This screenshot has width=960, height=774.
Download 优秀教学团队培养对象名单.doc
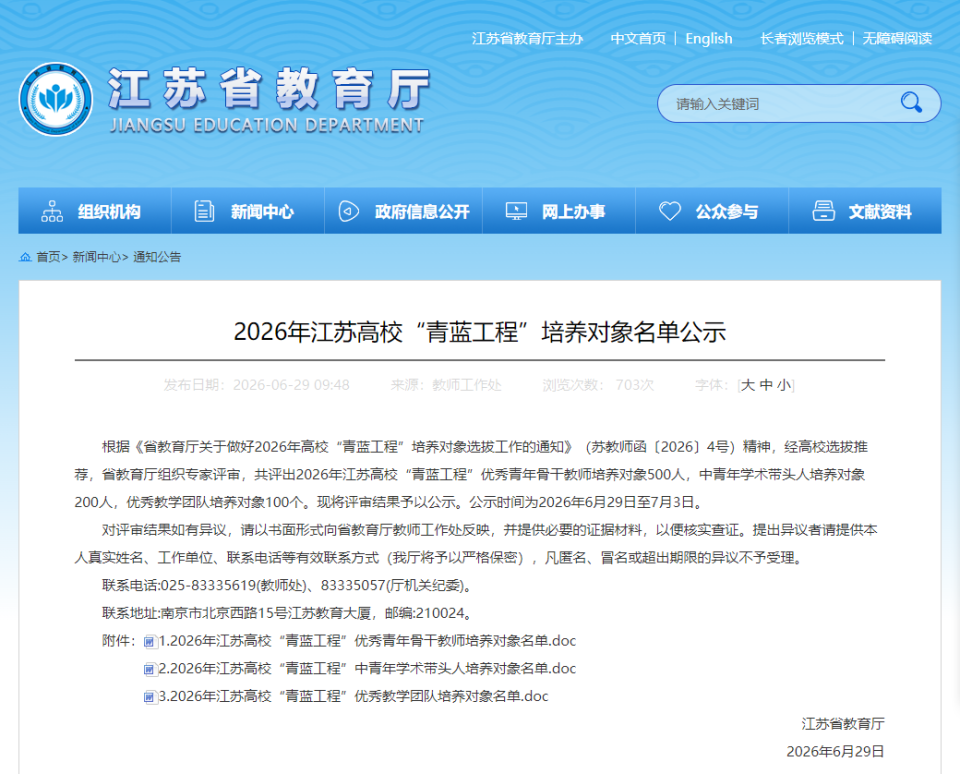pyautogui.click(x=353, y=696)
